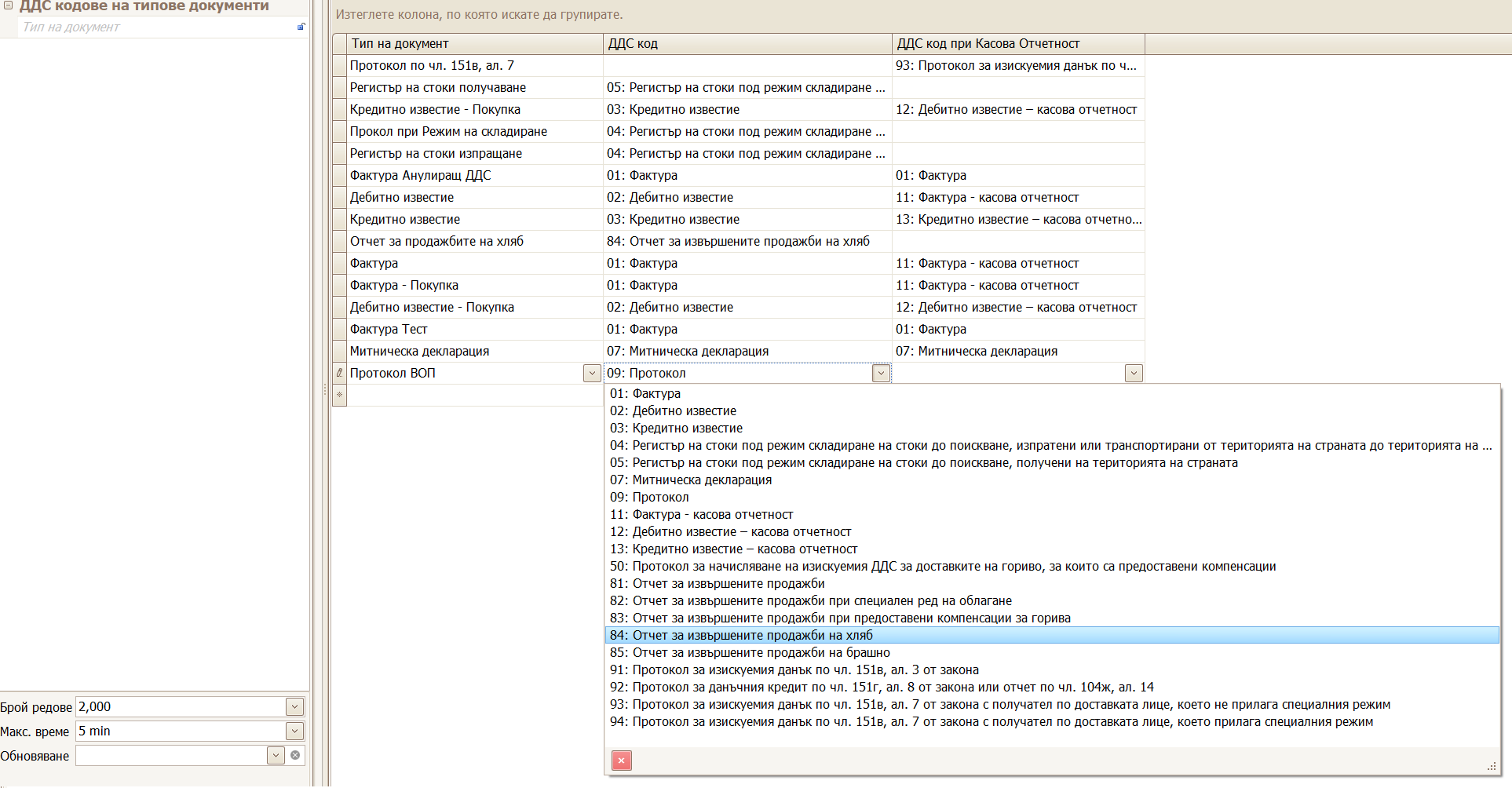The width and height of the screenshot is (1512, 788).
Task: Select the Отчет за продажбите на хляб cell
Action: [x=475, y=242]
